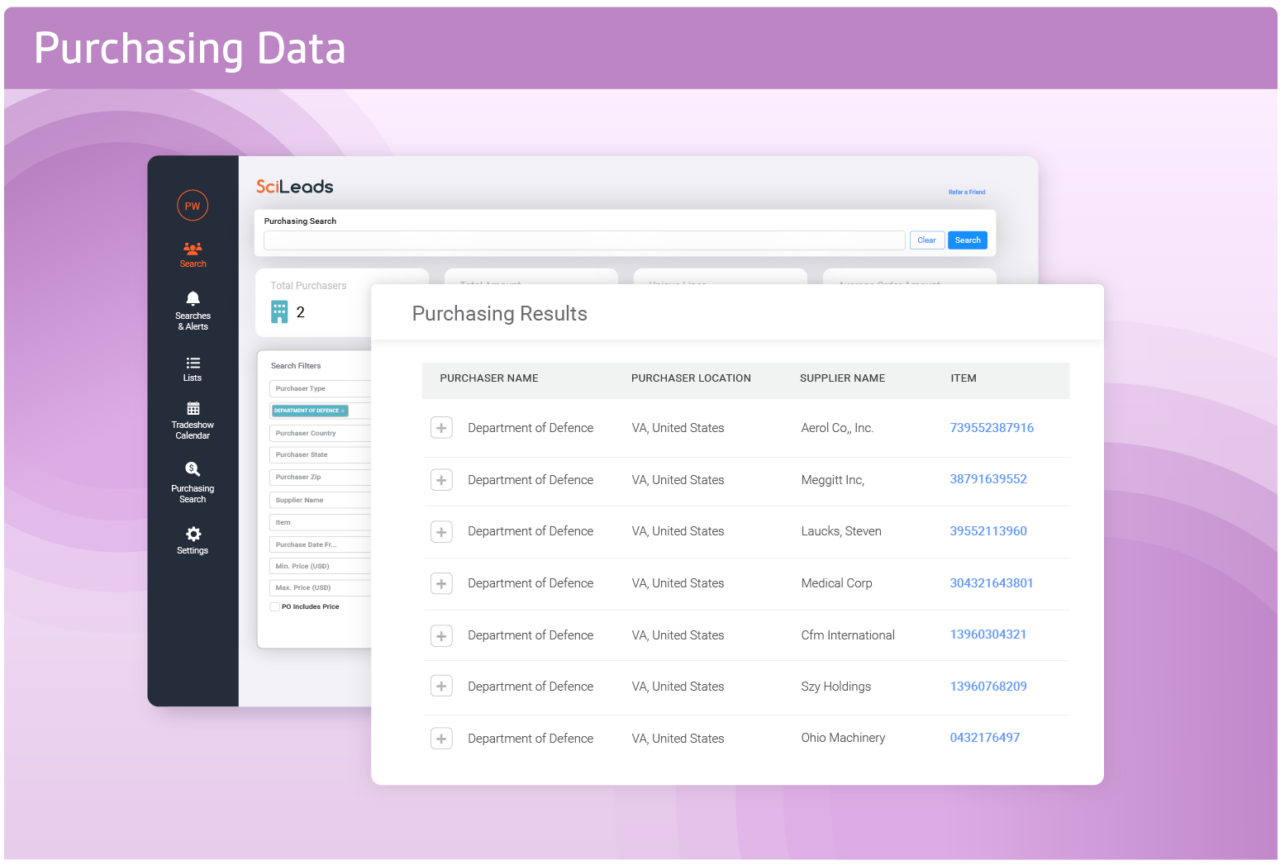The width and height of the screenshot is (1280, 865).
Task: Open Settings from the sidebar
Action: point(192,540)
